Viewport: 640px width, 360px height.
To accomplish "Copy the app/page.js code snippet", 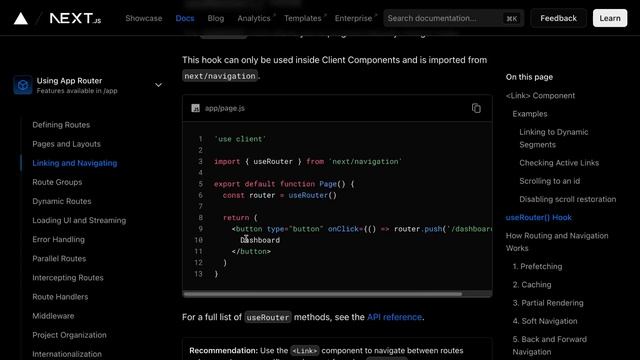I will pyautogui.click(x=476, y=108).
